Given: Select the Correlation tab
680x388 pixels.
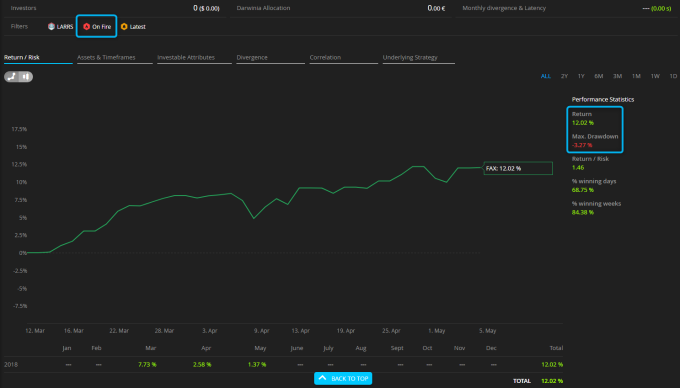Looking at the screenshot, I should tap(325, 57).
